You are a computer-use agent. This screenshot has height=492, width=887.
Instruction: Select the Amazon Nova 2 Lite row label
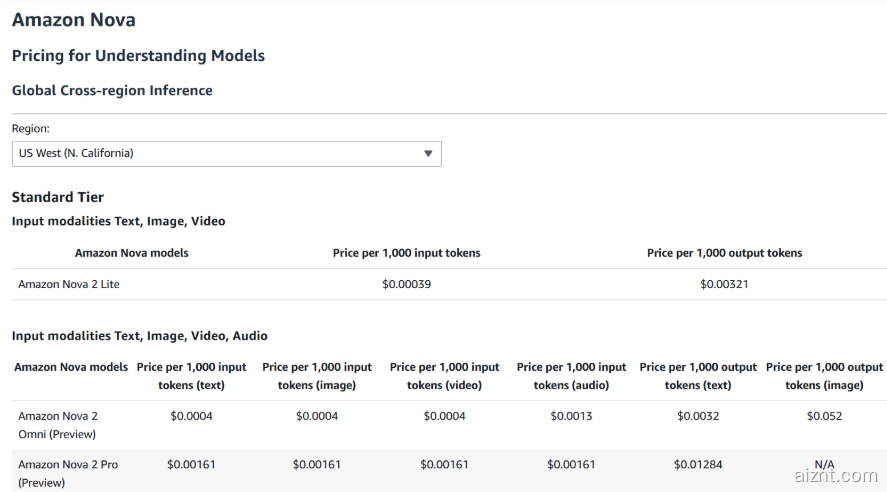[x=69, y=284]
